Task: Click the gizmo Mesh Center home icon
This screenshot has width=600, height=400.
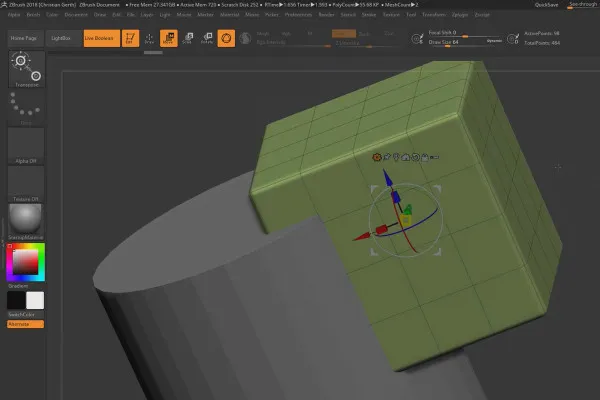Action: coord(406,157)
